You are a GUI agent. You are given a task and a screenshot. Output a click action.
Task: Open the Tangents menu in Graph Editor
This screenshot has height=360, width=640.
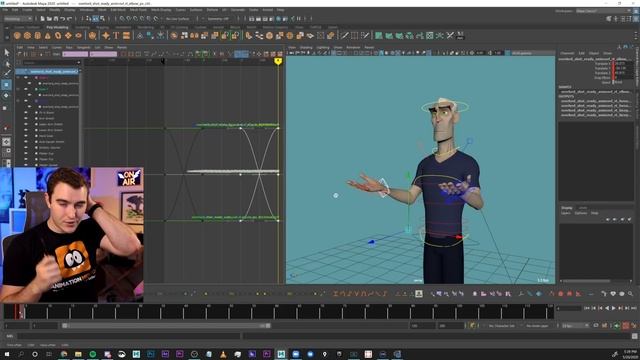click(83, 47)
